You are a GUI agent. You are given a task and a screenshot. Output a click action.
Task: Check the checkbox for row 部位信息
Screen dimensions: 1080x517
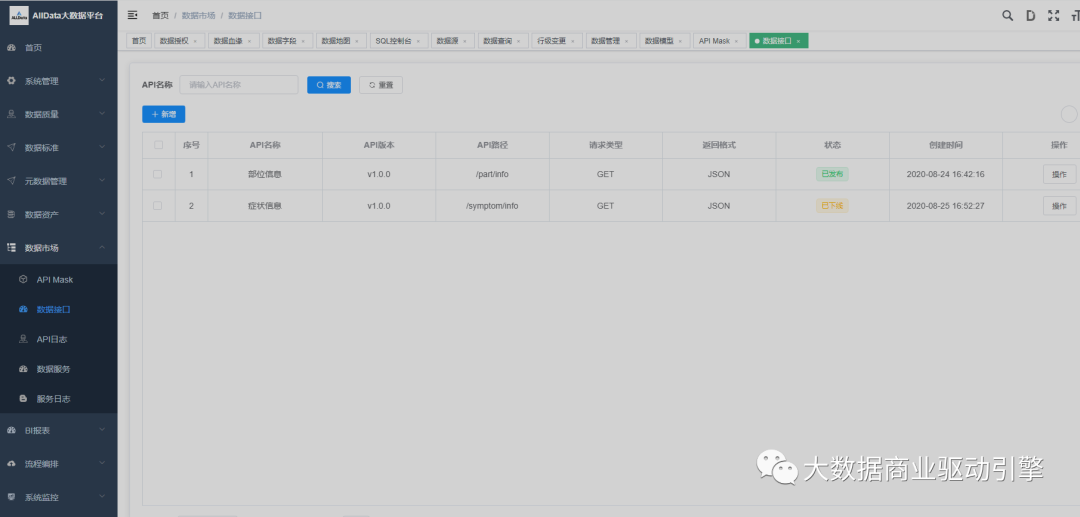(157, 174)
